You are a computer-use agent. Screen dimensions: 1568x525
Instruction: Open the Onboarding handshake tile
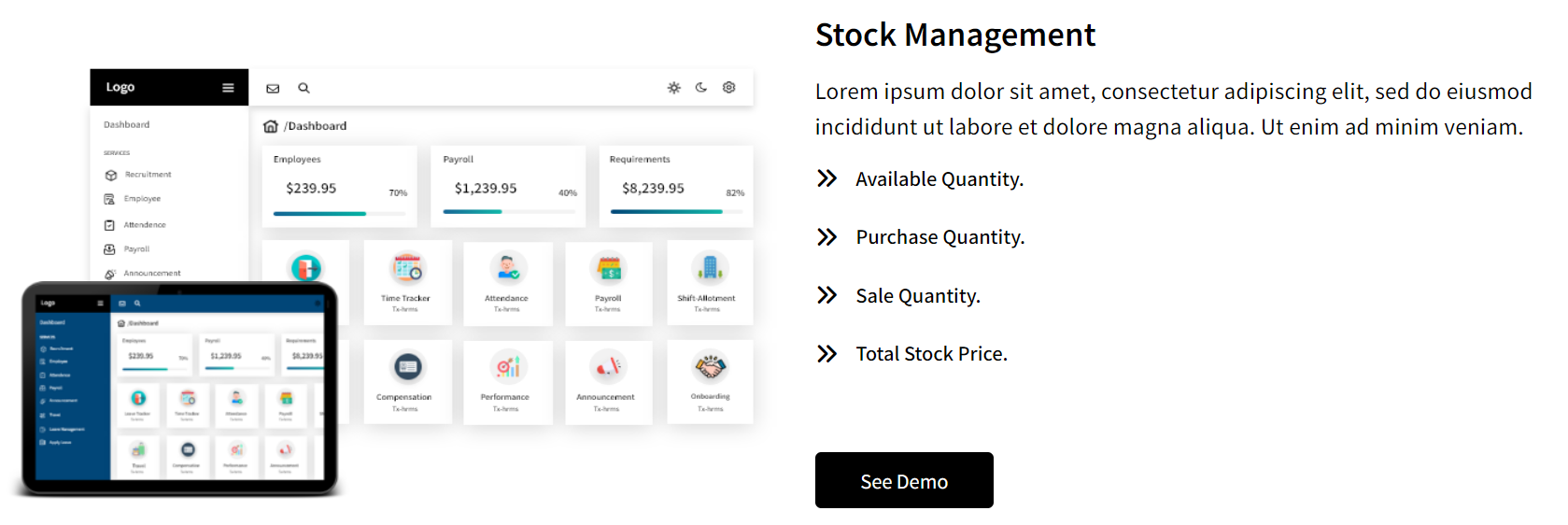[710, 367]
